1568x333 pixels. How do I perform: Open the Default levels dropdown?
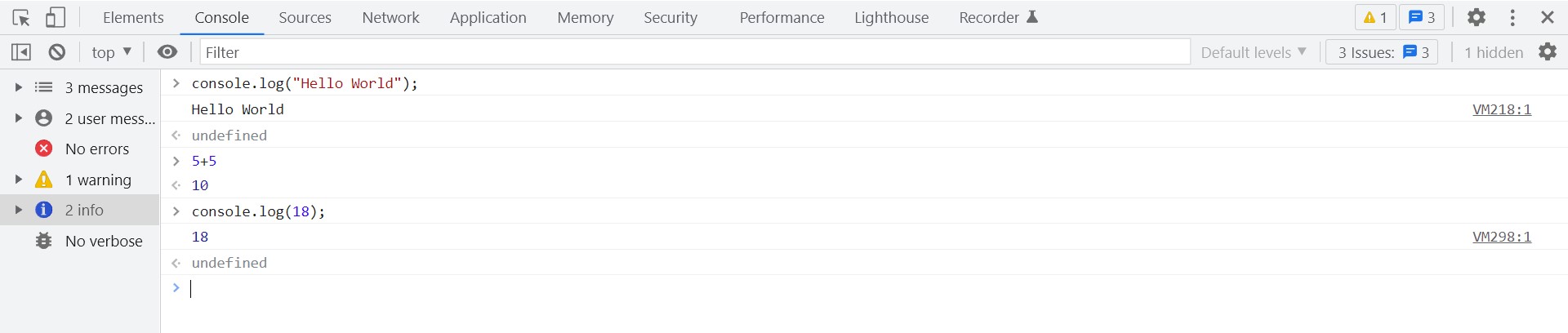[x=1254, y=52]
